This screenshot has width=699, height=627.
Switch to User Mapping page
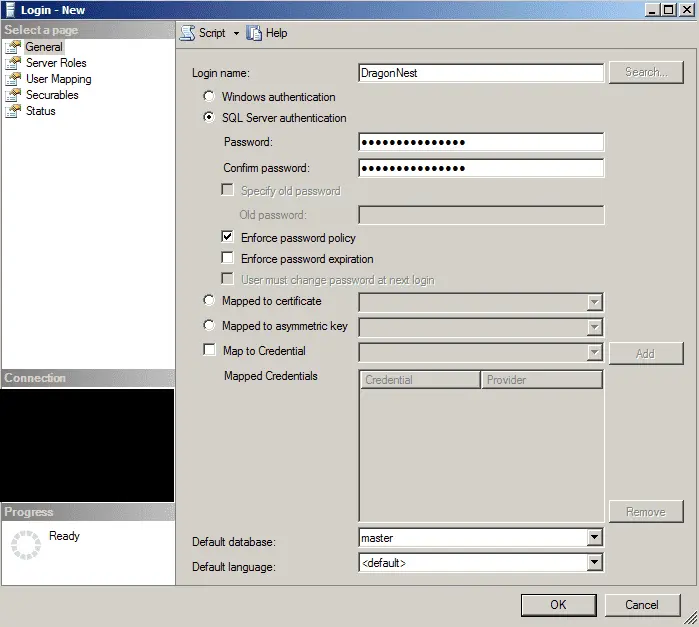click(59, 79)
